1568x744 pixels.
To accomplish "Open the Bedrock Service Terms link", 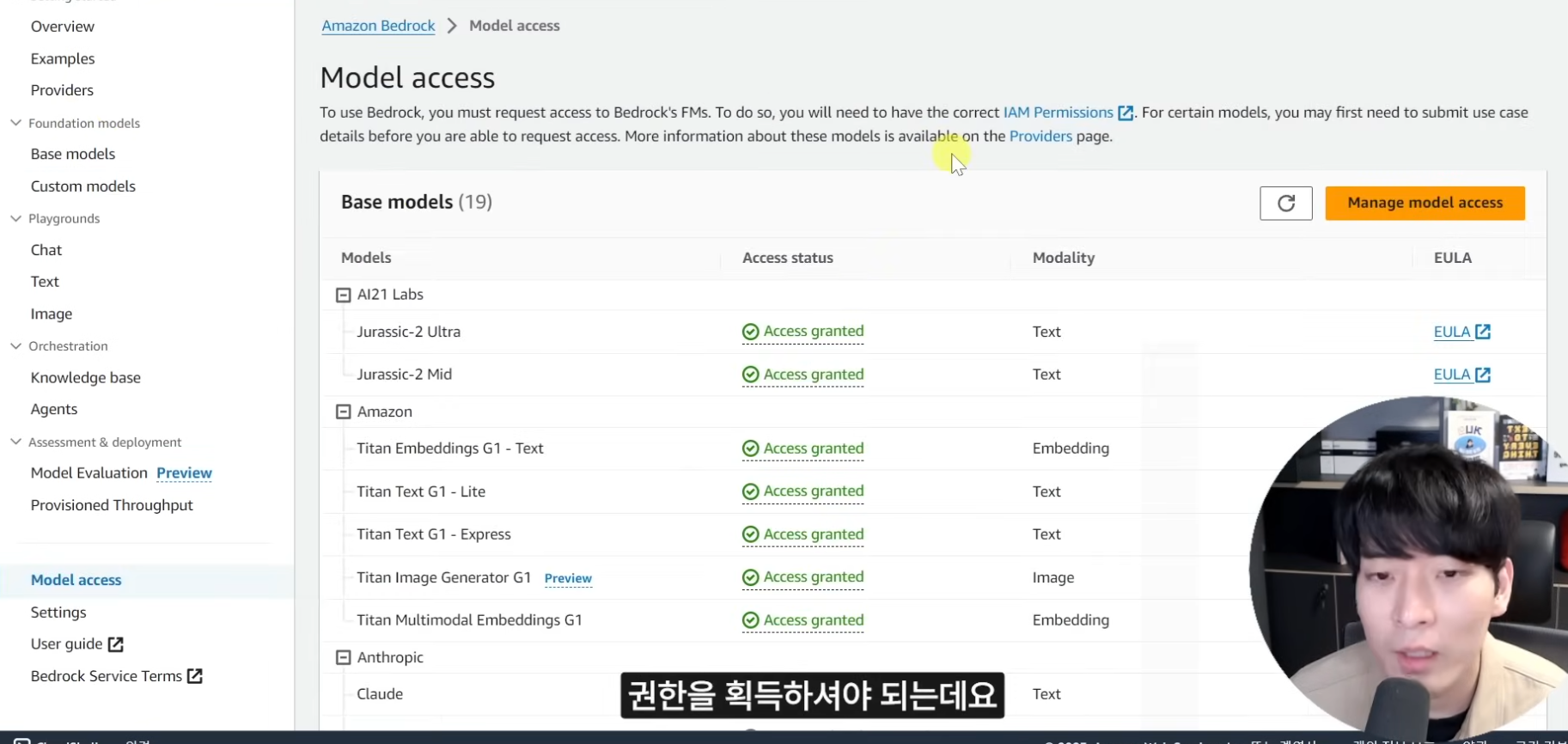I will [x=107, y=676].
